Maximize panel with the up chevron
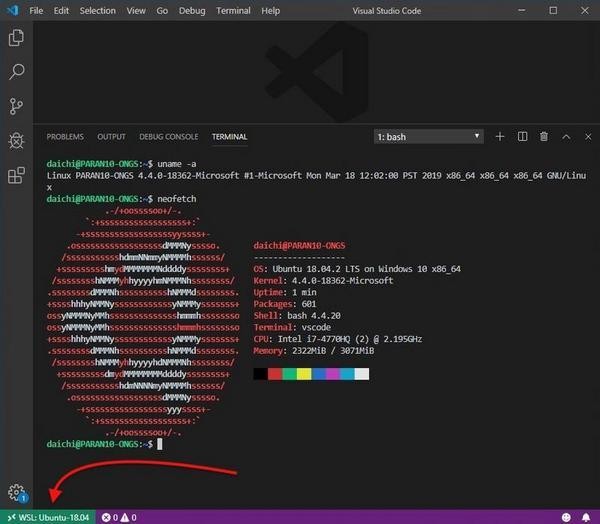 (566, 137)
